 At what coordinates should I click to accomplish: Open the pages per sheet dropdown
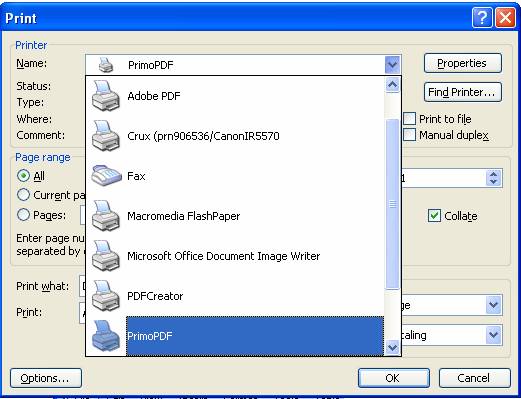493,305
